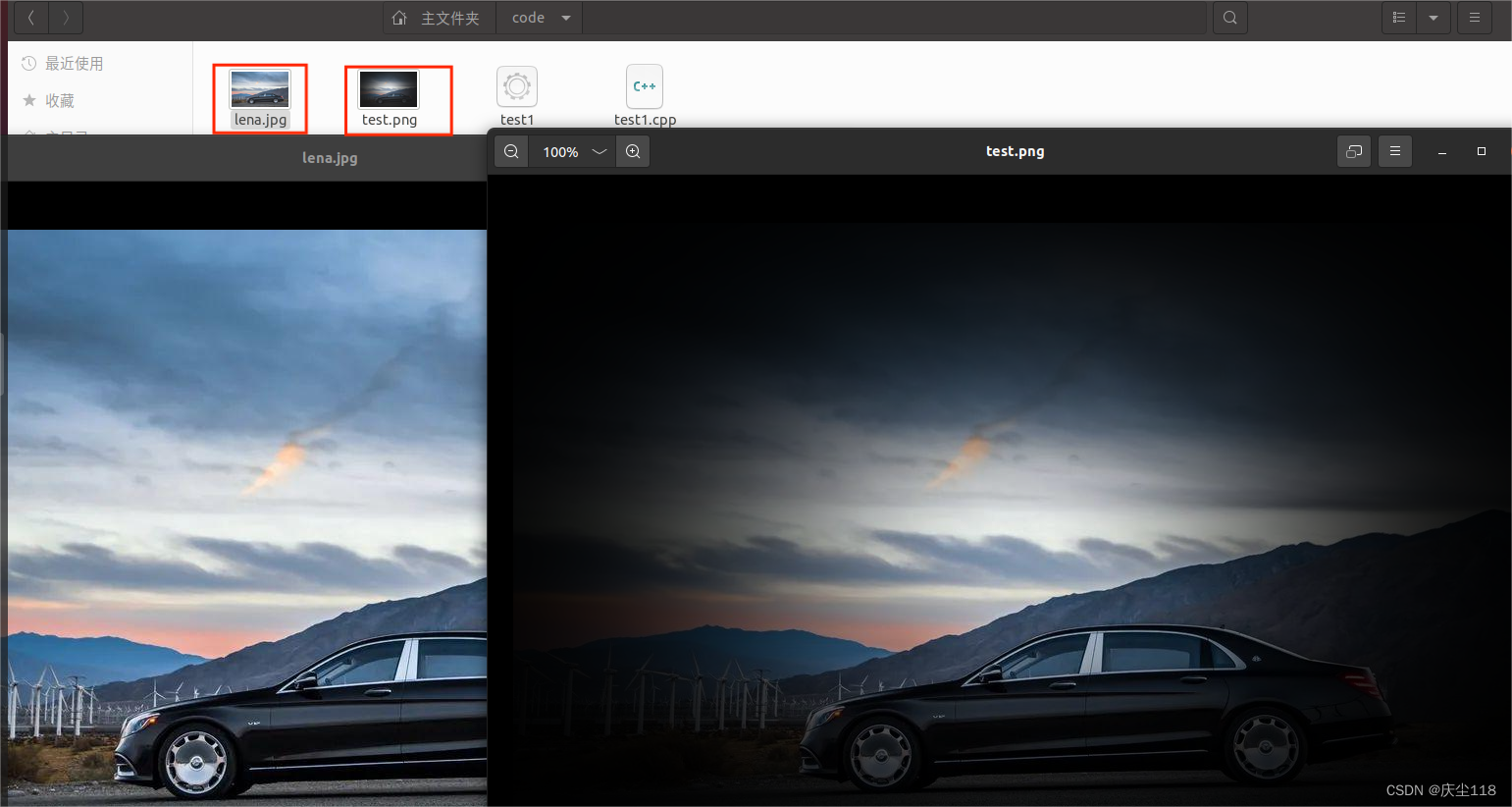Open the code folder breadcrumb
Viewport: 1512px width, 807px height.
click(528, 18)
